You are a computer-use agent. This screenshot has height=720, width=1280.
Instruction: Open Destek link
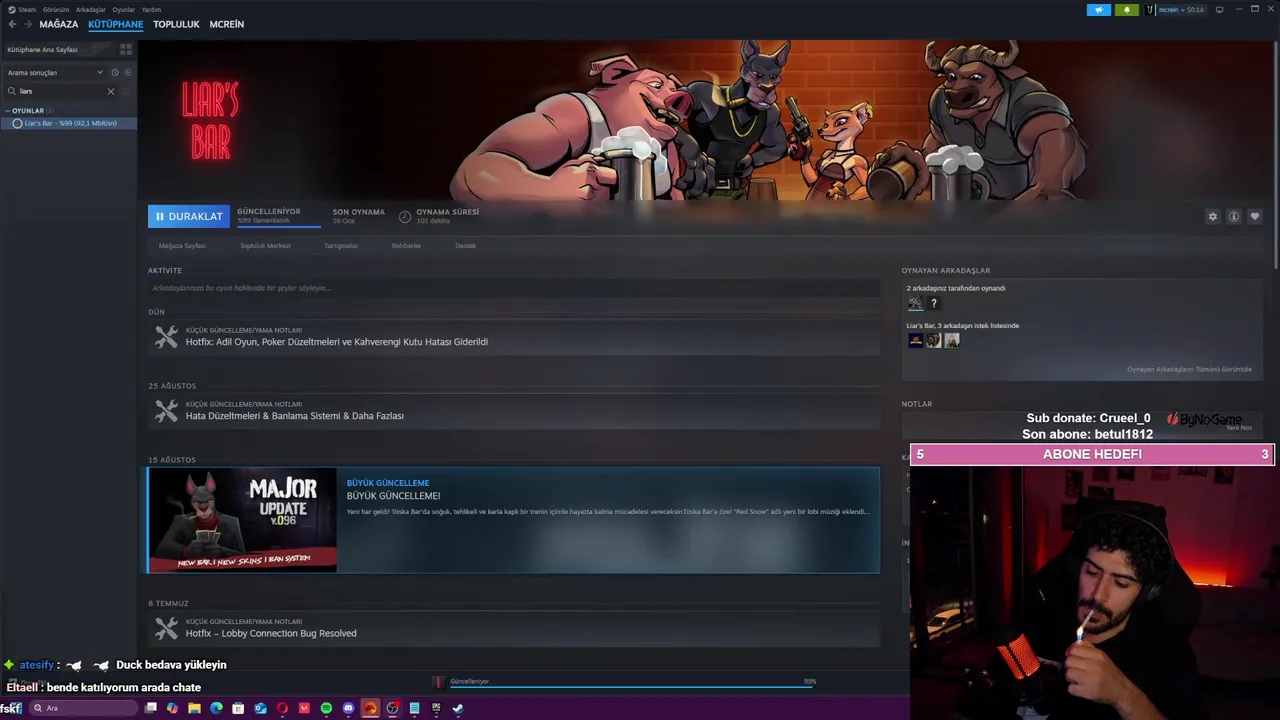coord(466,245)
